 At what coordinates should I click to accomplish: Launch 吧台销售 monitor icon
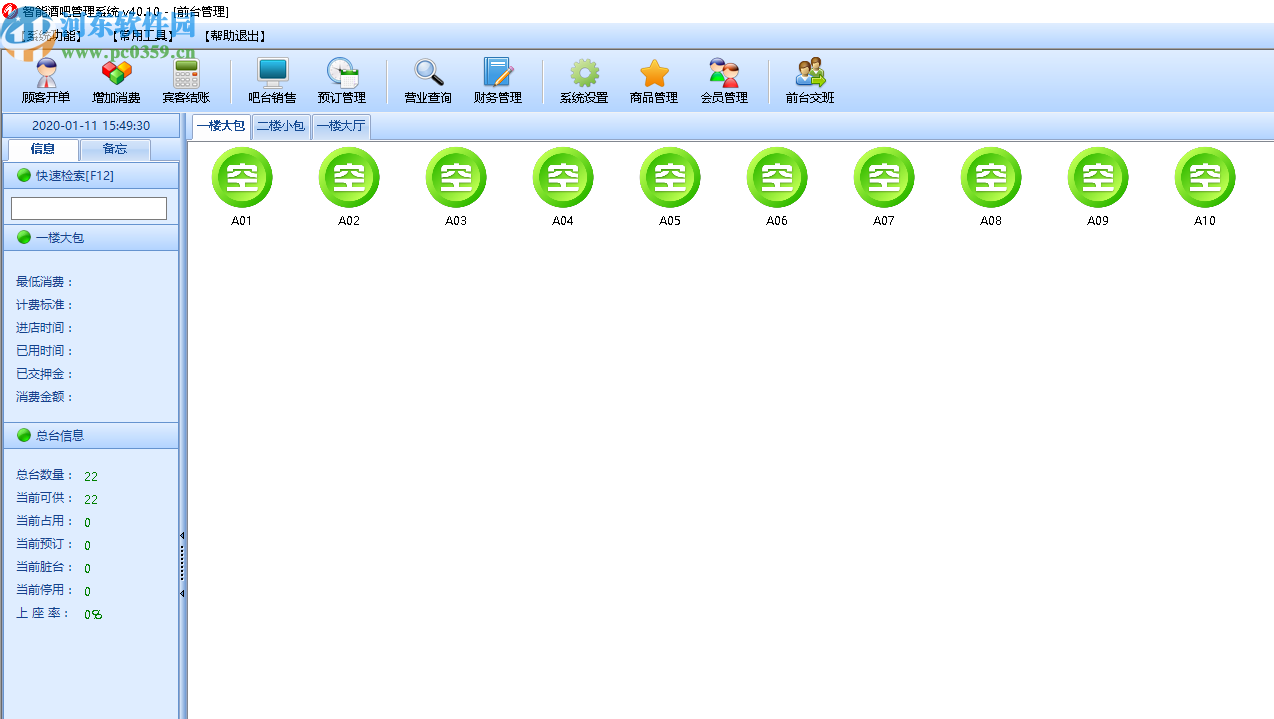(x=272, y=81)
